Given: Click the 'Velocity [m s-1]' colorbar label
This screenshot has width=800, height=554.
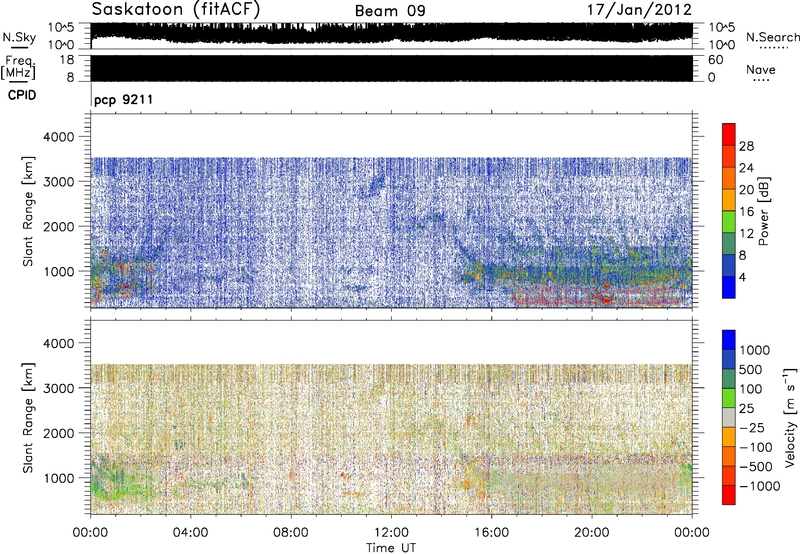Looking at the screenshot, I should [790, 417].
